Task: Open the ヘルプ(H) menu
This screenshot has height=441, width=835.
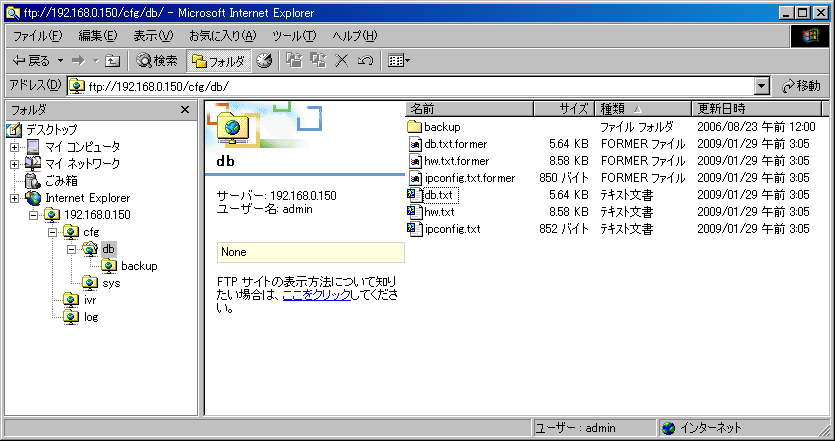Action: (355, 36)
